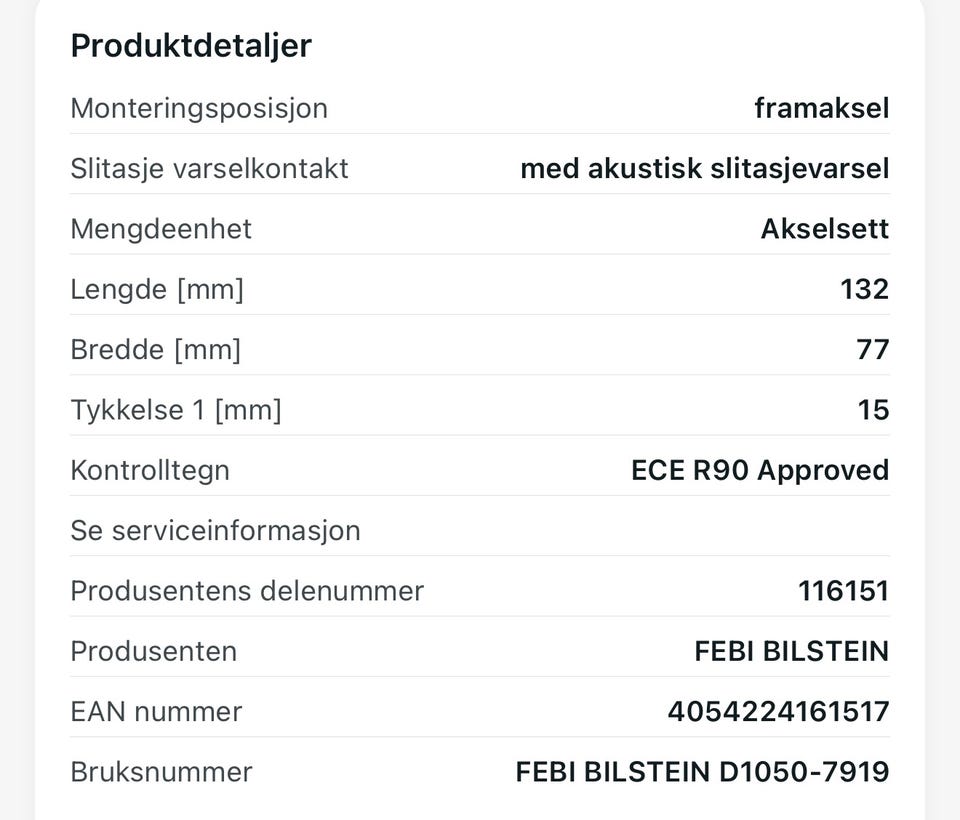Screen dimensions: 960x820
Task: Click the thickness value 15
Action: click(x=874, y=410)
